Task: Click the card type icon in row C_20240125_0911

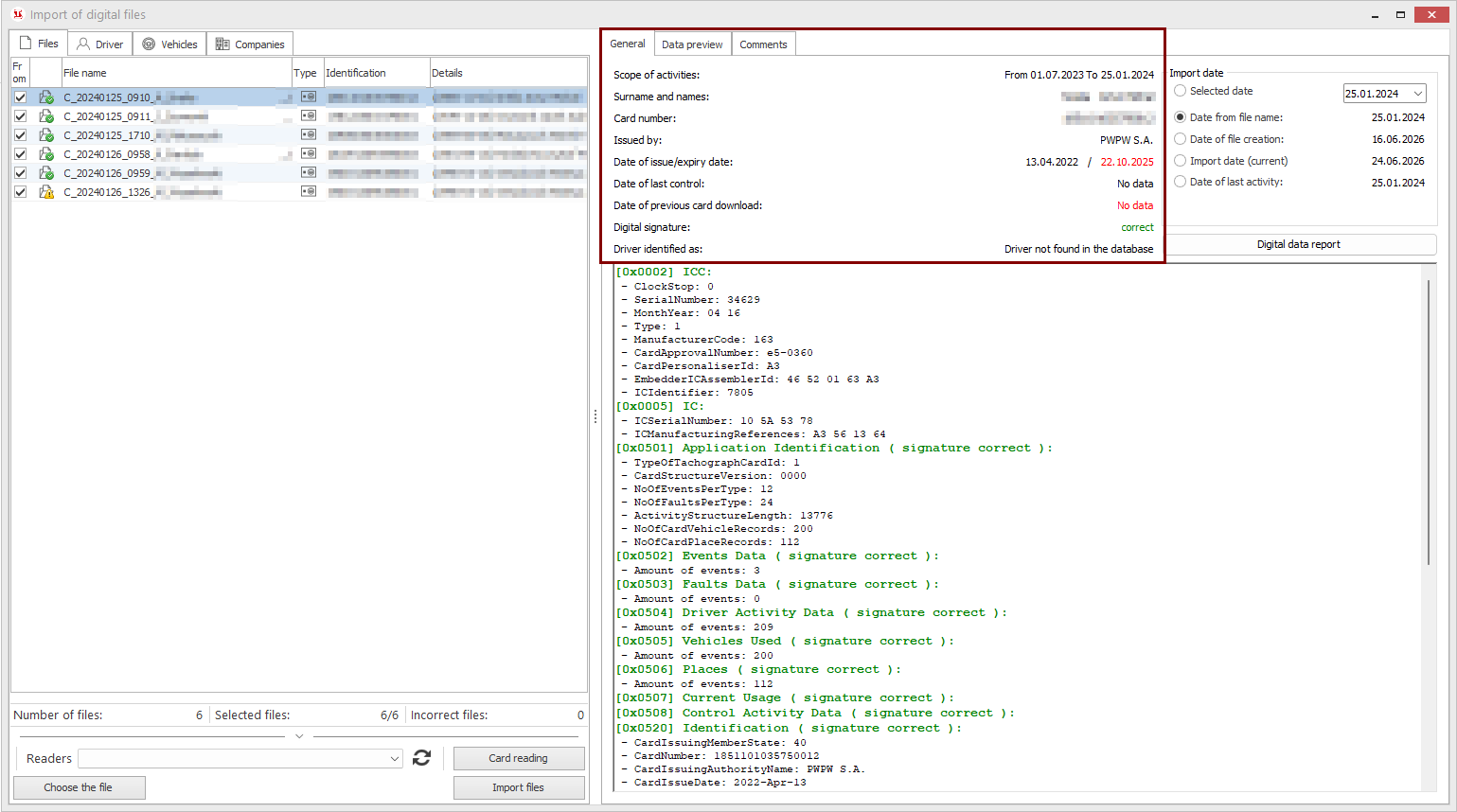Action: point(308,115)
